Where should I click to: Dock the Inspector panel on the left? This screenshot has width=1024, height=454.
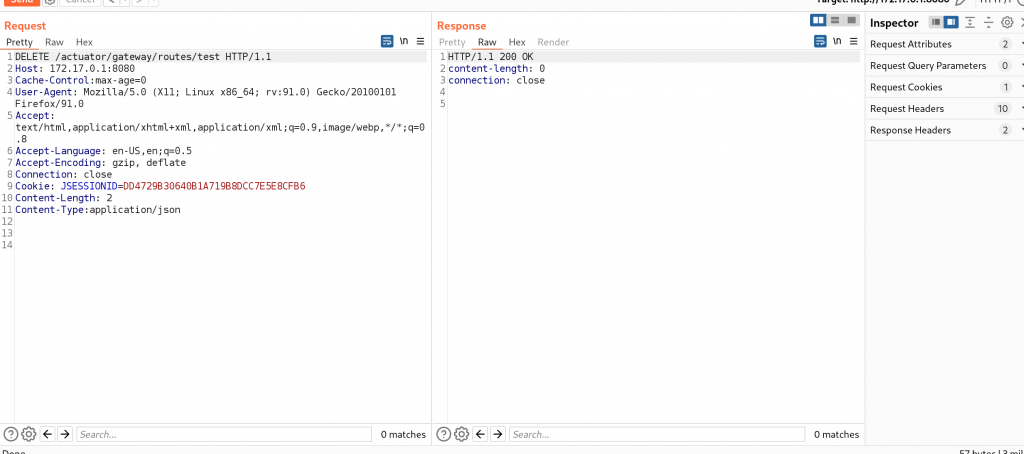[x=936, y=23]
